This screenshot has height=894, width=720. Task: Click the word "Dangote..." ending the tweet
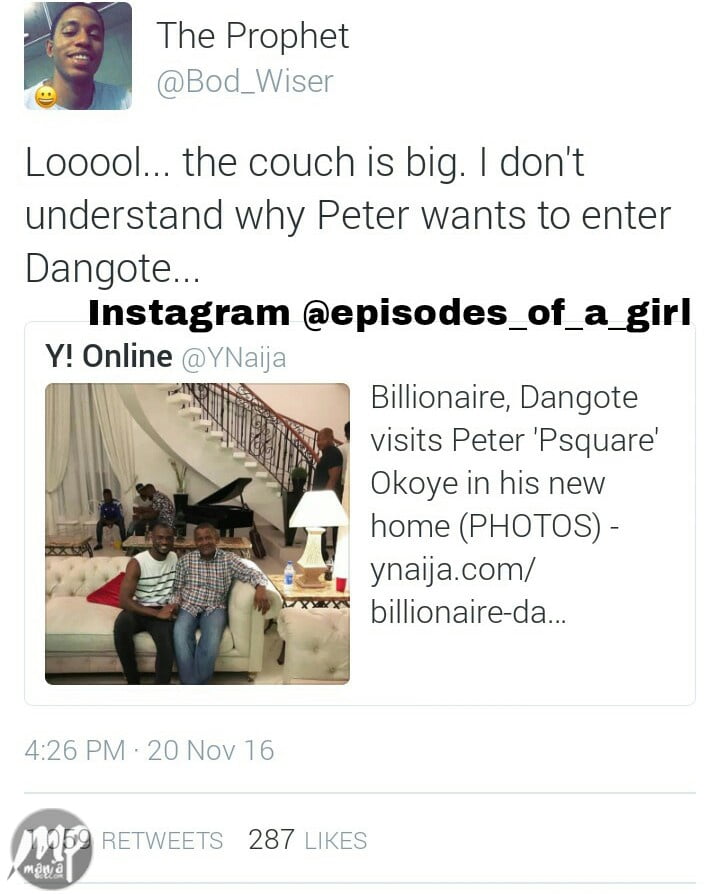[x=112, y=268]
